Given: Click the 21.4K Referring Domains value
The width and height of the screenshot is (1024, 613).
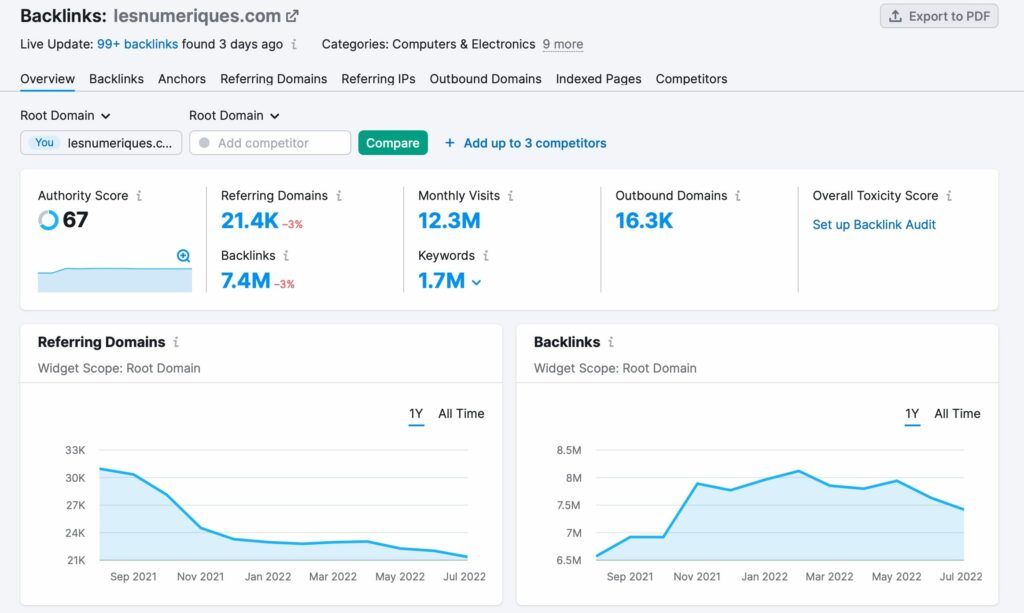Looking at the screenshot, I should point(249,221).
